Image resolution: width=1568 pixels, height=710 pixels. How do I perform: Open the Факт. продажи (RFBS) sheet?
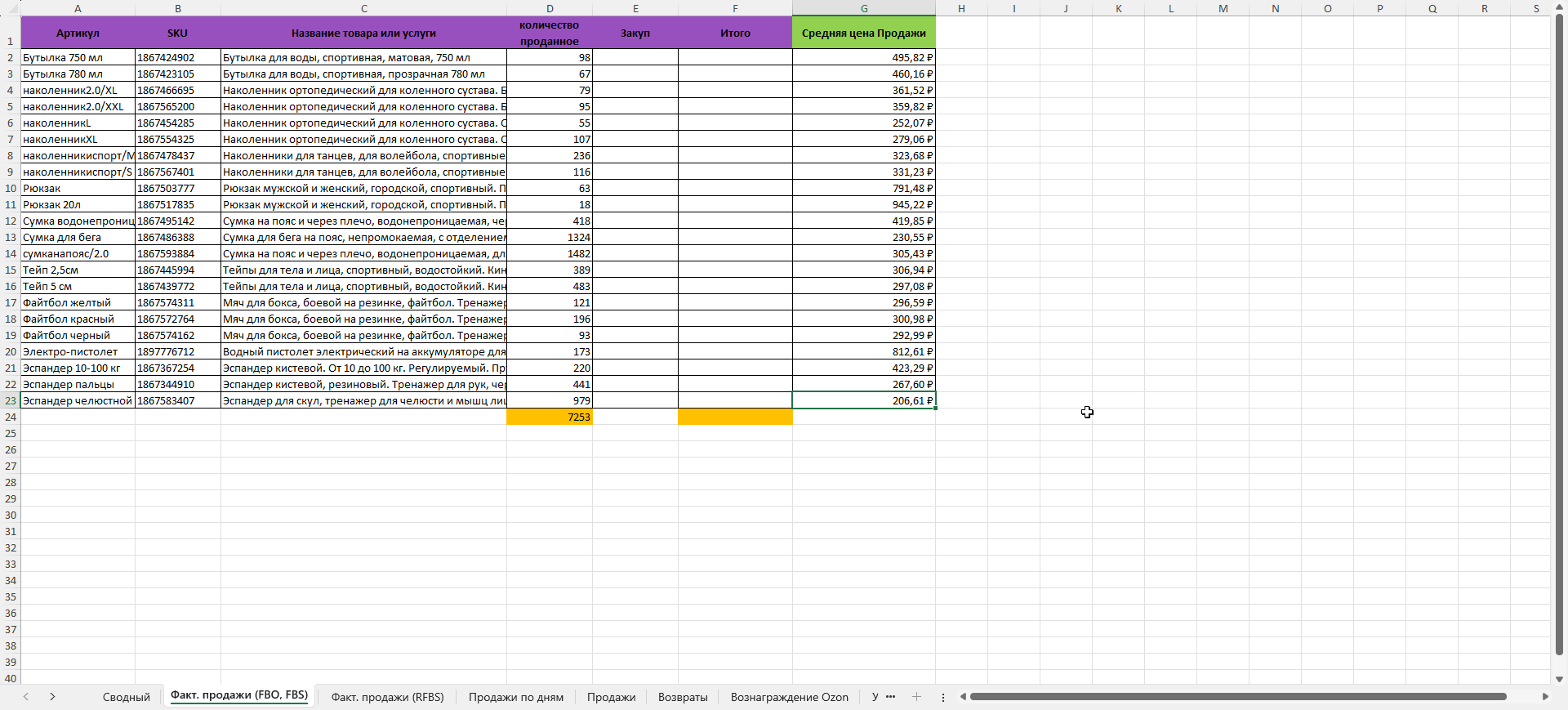pos(387,697)
